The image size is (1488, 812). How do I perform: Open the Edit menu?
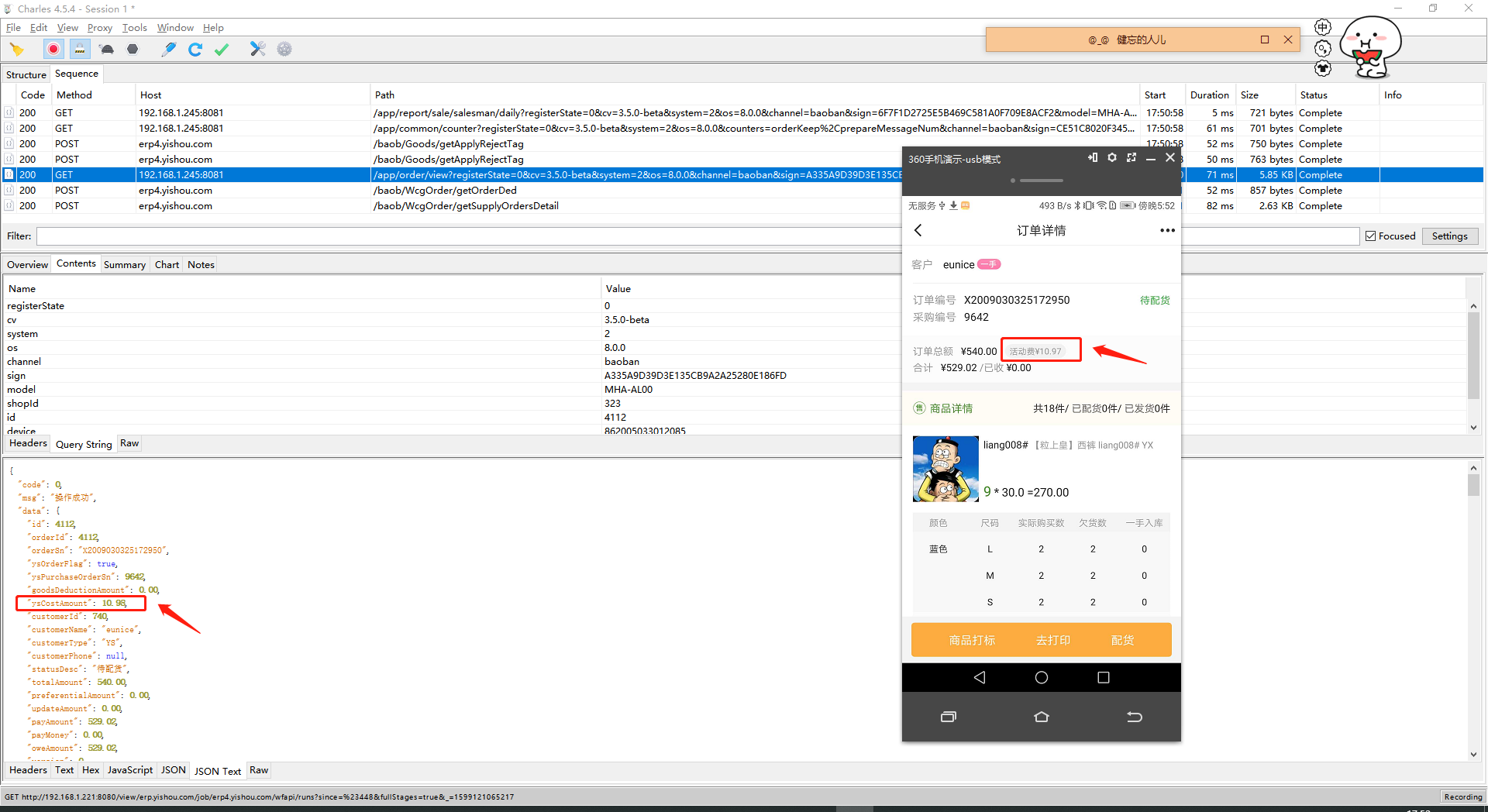tap(39, 28)
